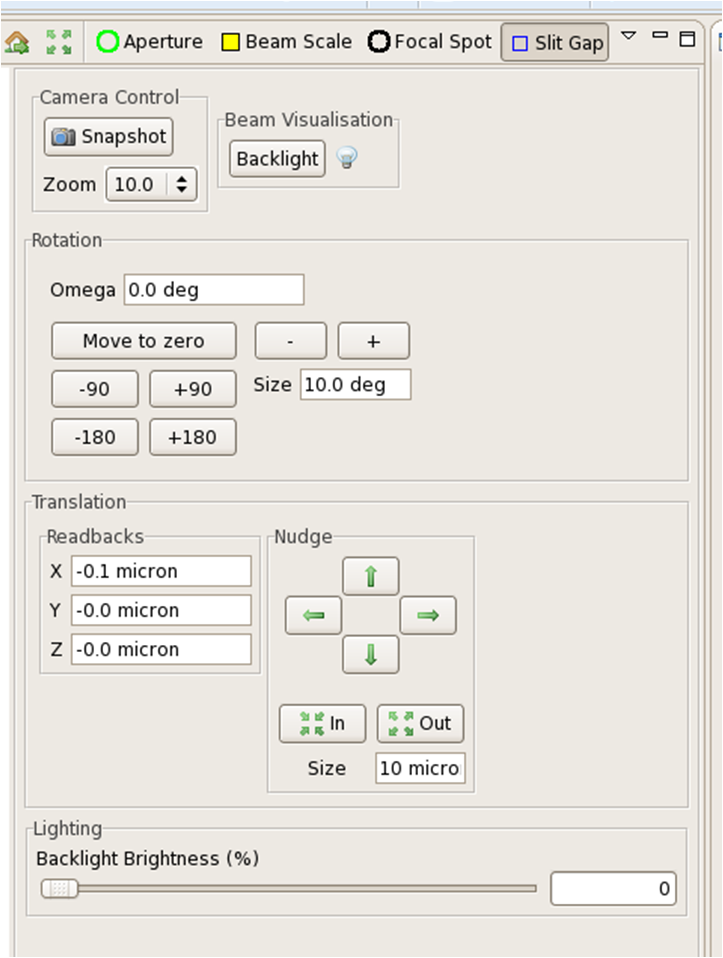Toggle the Focal Spot overlay
Viewport: 723px width, 958px height.
[x=430, y=42]
